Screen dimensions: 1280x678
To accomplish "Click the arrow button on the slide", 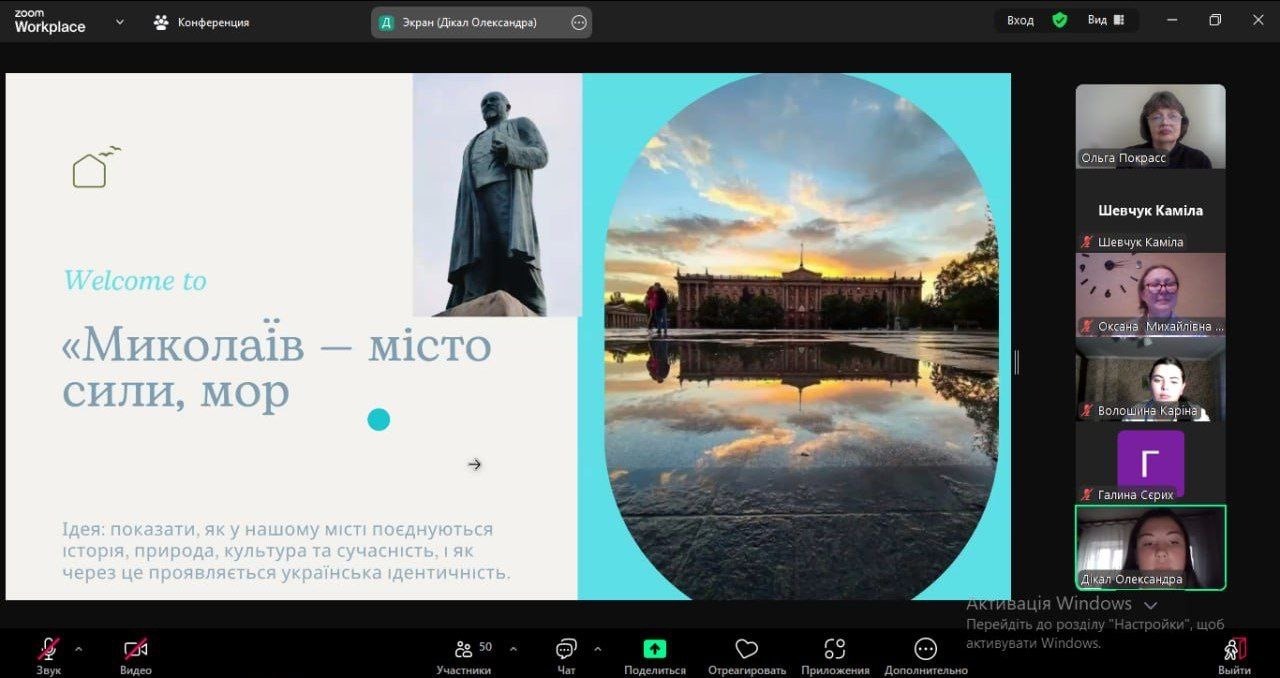I will (x=475, y=464).
